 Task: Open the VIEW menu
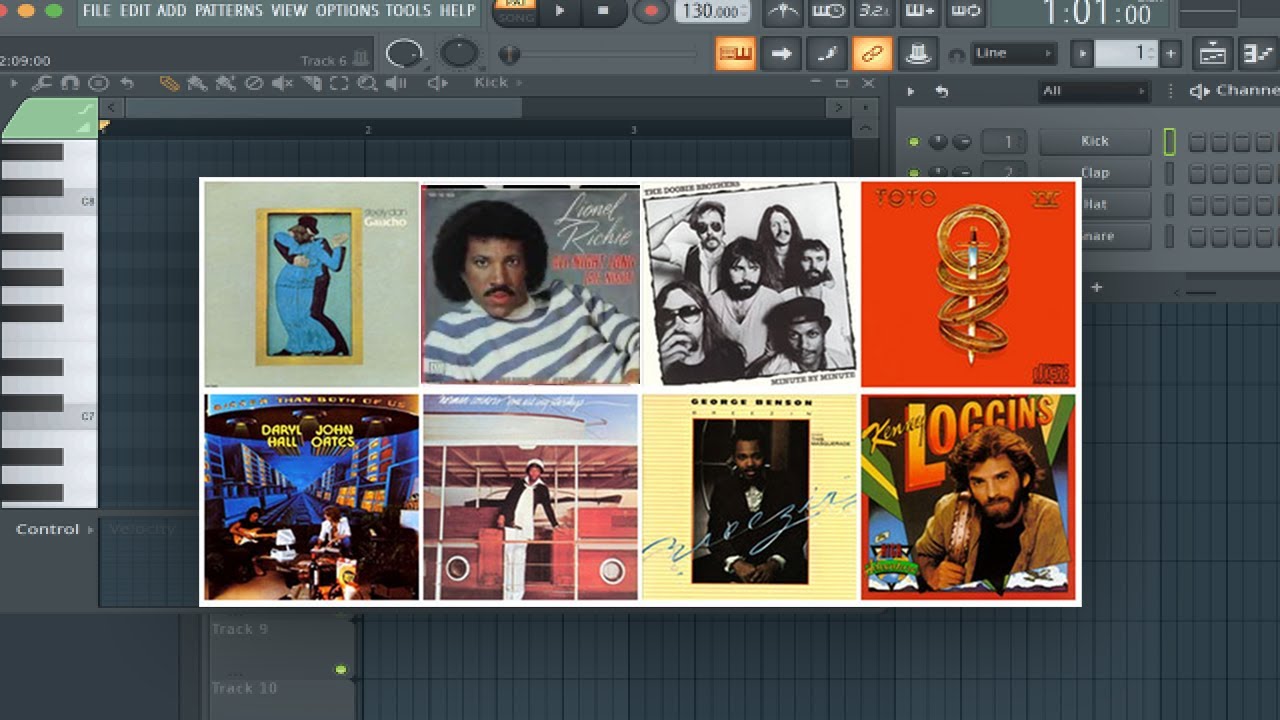tap(289, 11)
